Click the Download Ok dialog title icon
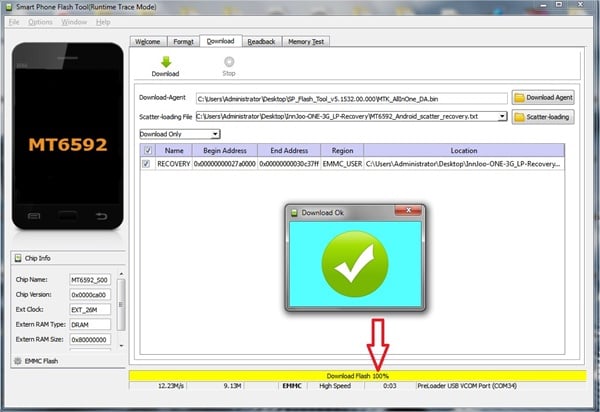The height and width of the screenshot is (412, 600). 294,213
